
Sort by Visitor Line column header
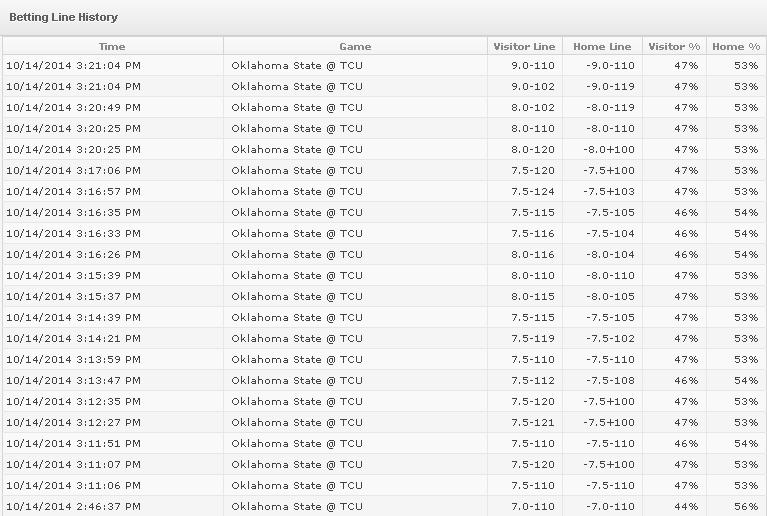(524, 46)
